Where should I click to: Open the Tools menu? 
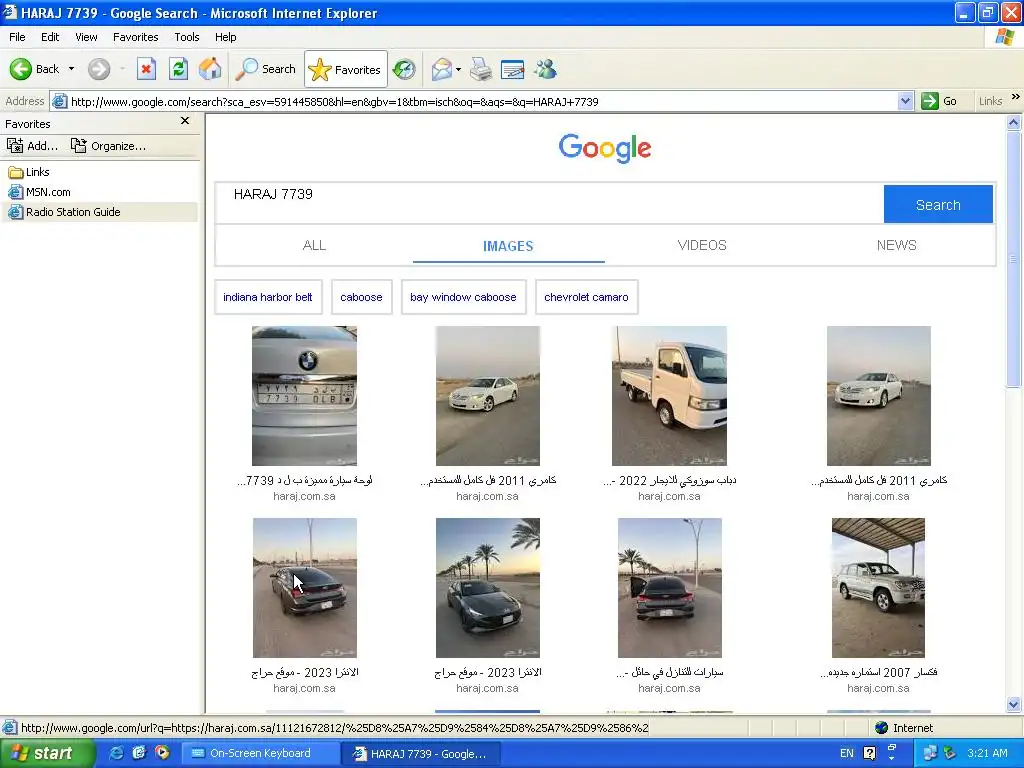(187, 37)
